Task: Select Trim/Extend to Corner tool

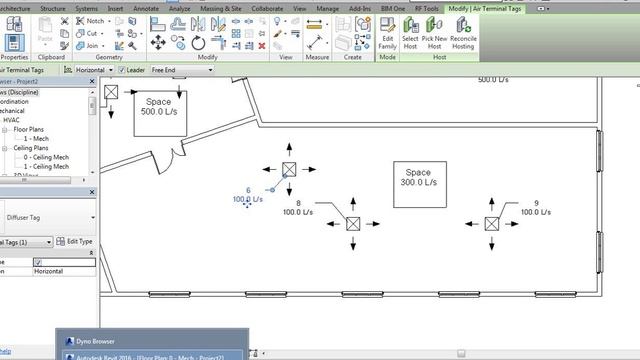Action: 219,42
